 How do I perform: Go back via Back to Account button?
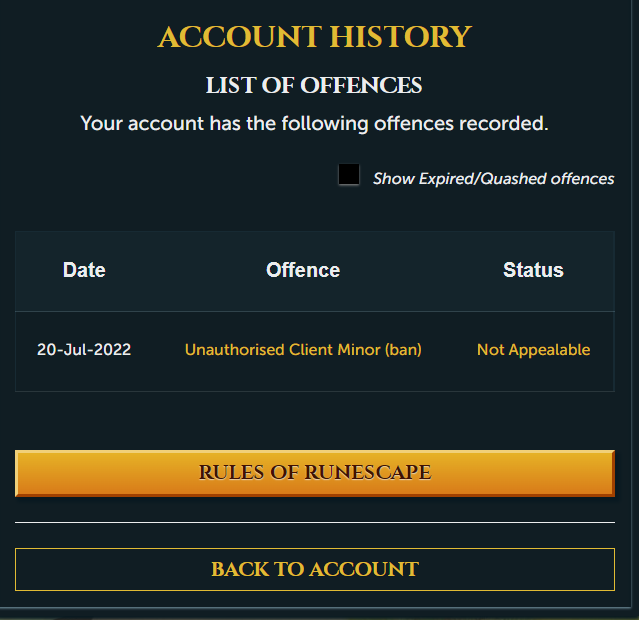pos(315,569)
